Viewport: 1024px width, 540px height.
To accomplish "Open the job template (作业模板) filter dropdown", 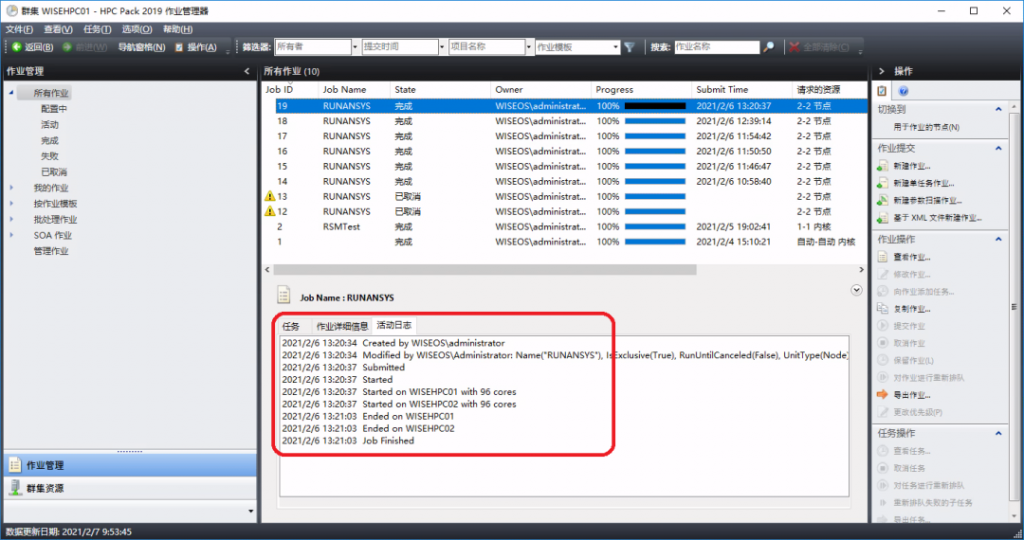I will coord(615,47).
